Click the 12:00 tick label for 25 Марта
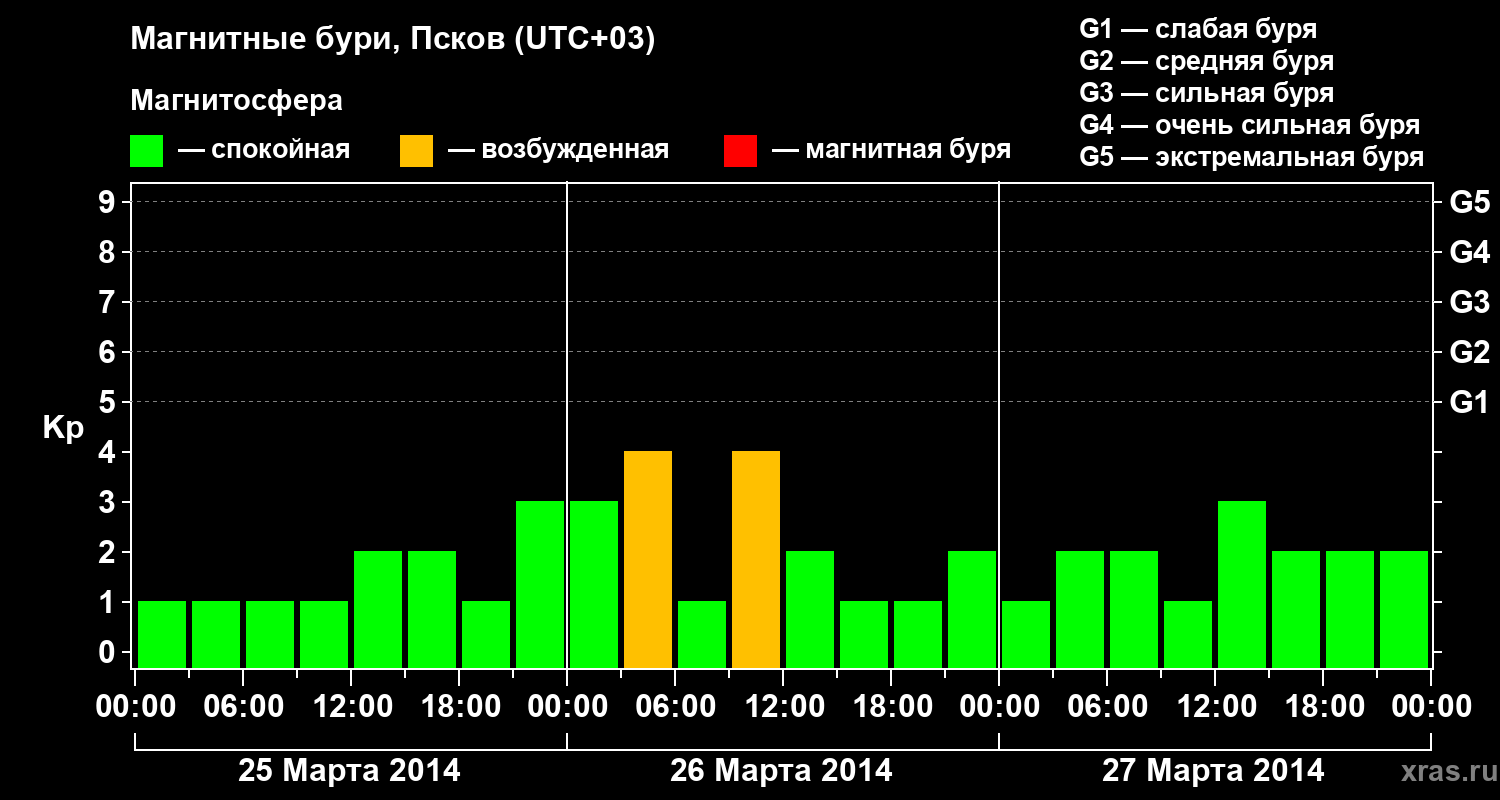This screenshot has height=800, width=1500. [x=353, y=707]
